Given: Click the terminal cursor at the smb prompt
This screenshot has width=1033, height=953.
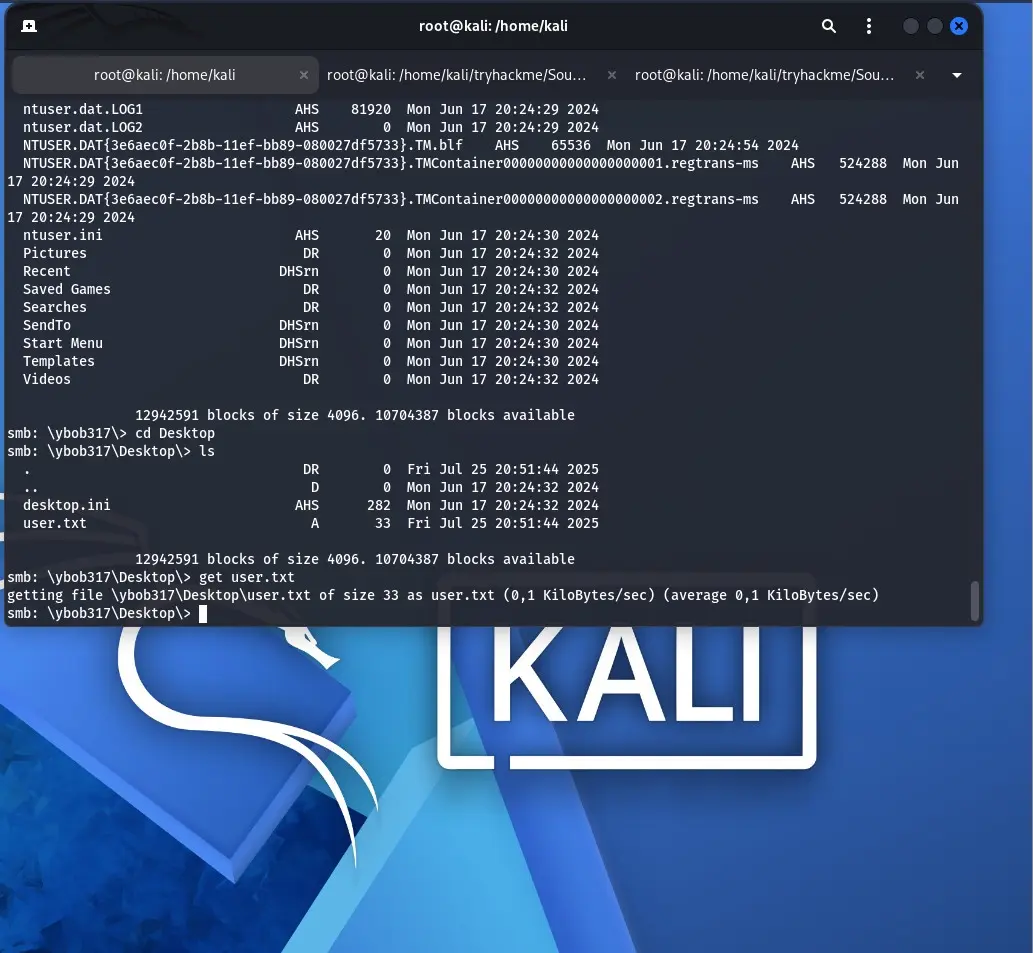Looking at the screenshot, I should pos(203,614).
